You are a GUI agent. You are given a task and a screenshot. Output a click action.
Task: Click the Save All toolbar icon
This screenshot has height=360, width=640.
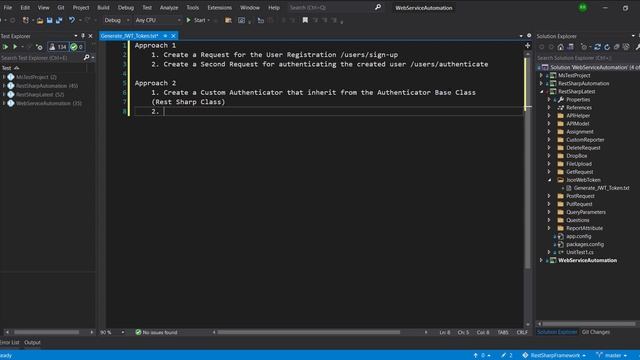click(x=59, y=20)
